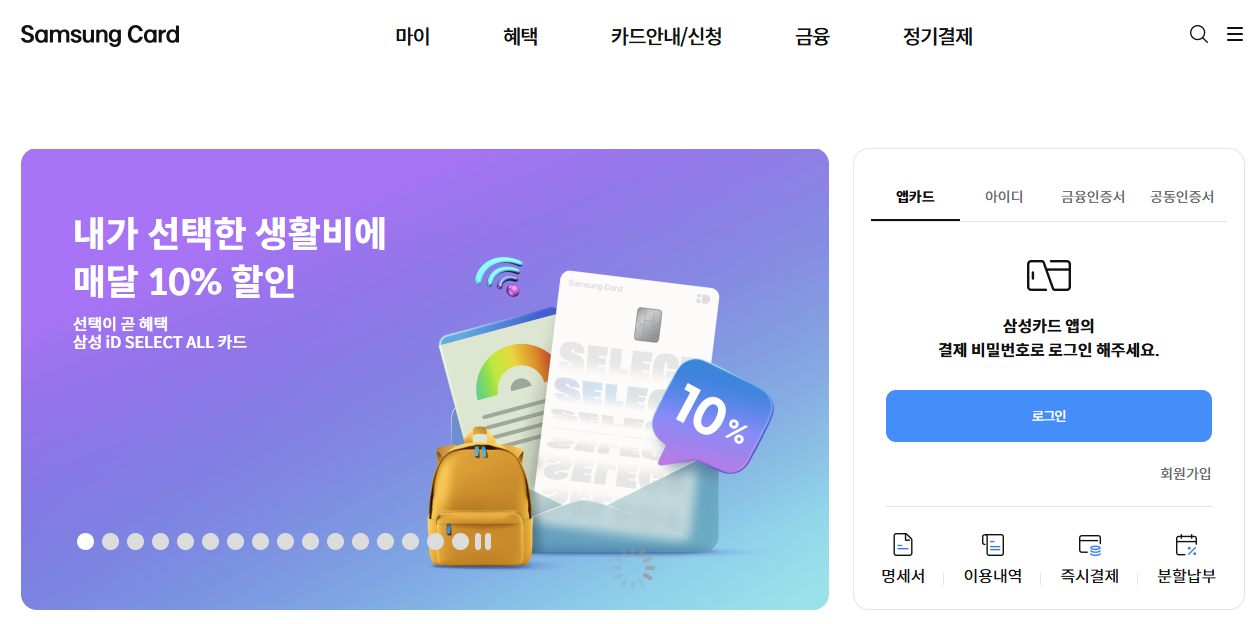
Task: Expand the 카드안내/신청 navigation menu
Action: click(x=666, y=37)
